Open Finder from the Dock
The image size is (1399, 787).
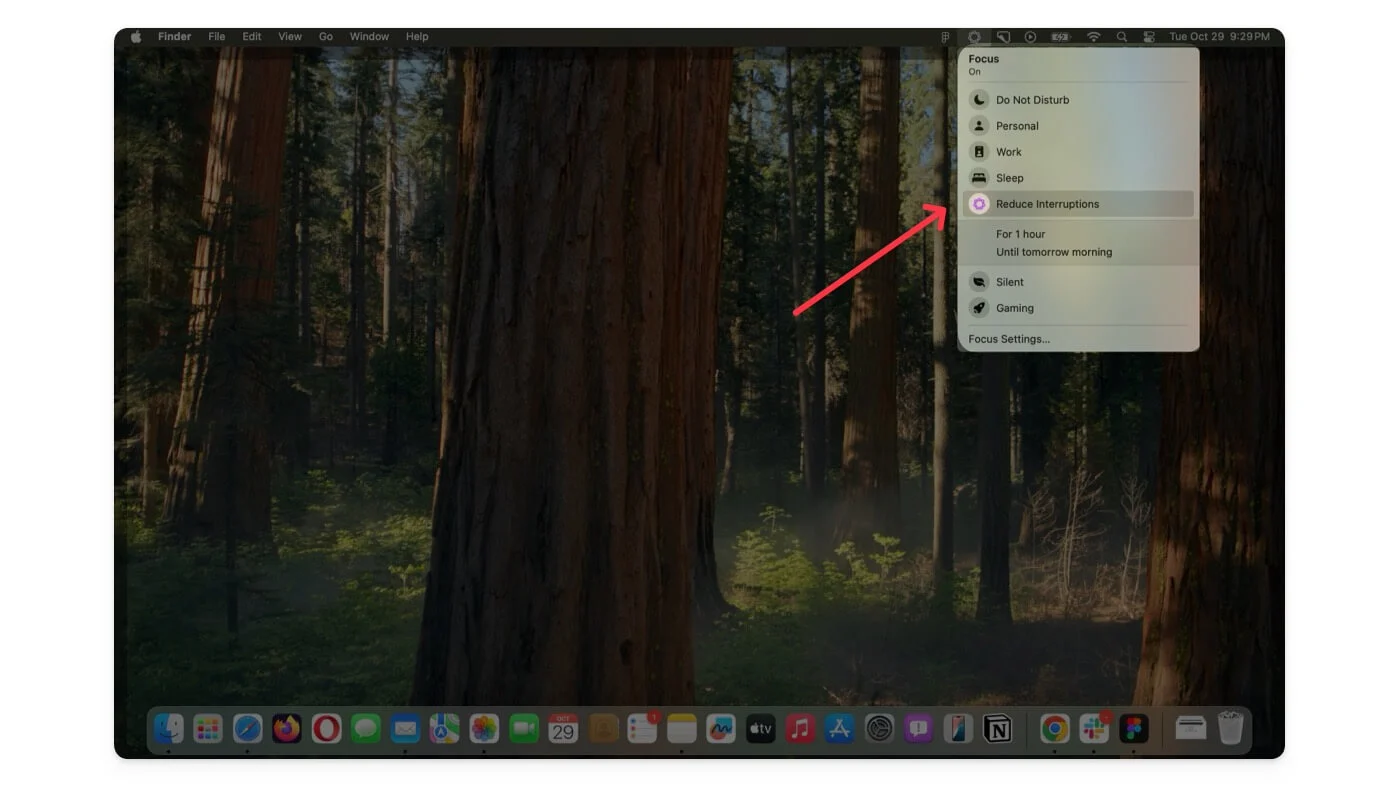(169, 729)
